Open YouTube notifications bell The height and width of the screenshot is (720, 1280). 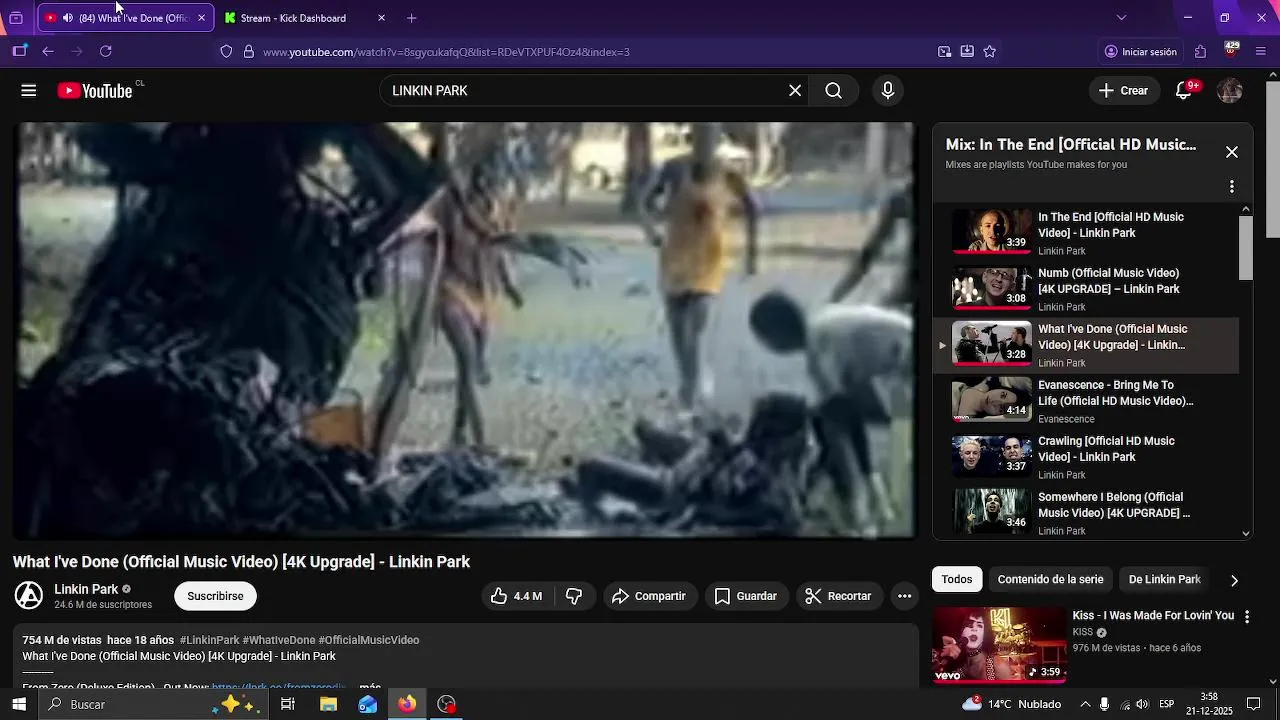pyautogui.click(x=1184, y=91)
